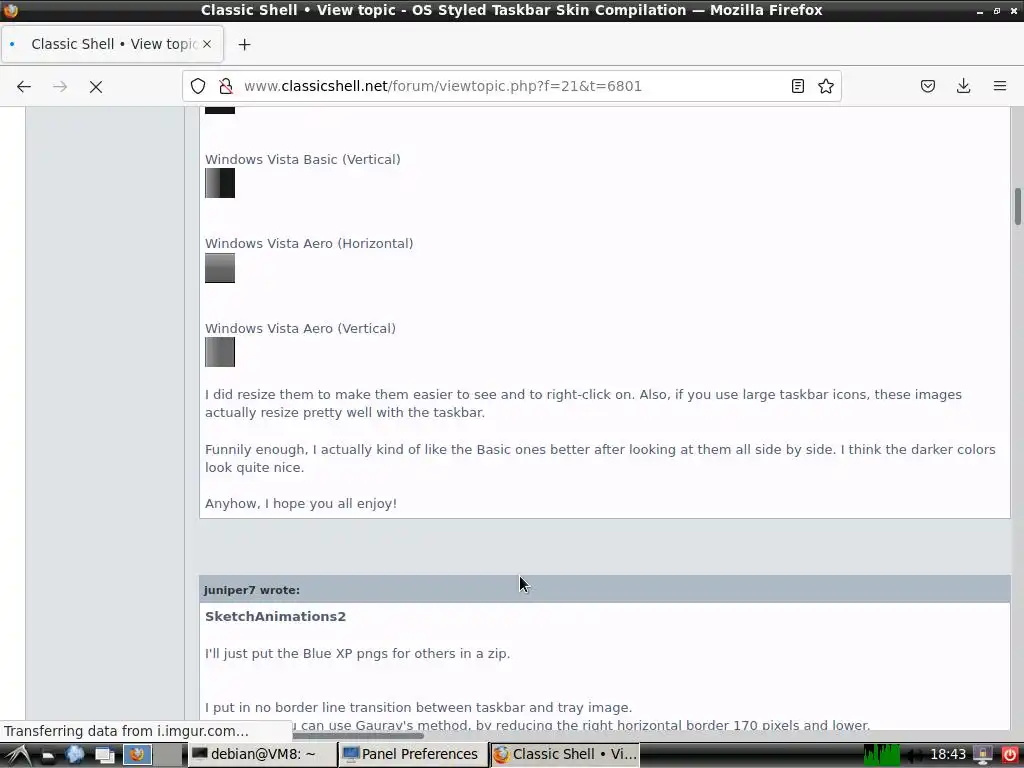This screenshot has width=1024, height=768.
Task: Click the 'juniper7 wrote:' quote header
Action: pyautogui.click(x=605, y=590)
